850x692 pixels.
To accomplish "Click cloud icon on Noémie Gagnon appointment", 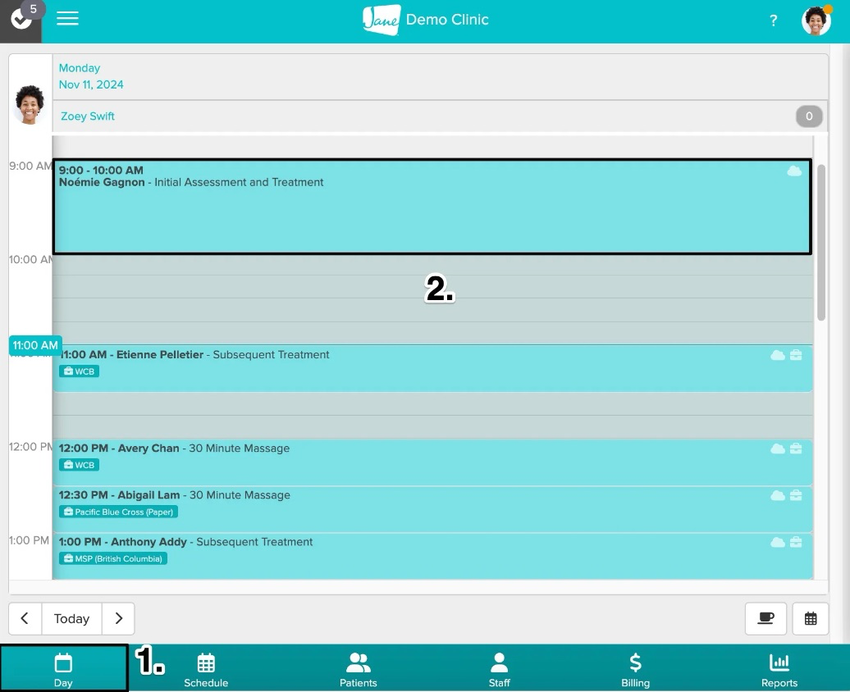I will (x=794, y=171).
